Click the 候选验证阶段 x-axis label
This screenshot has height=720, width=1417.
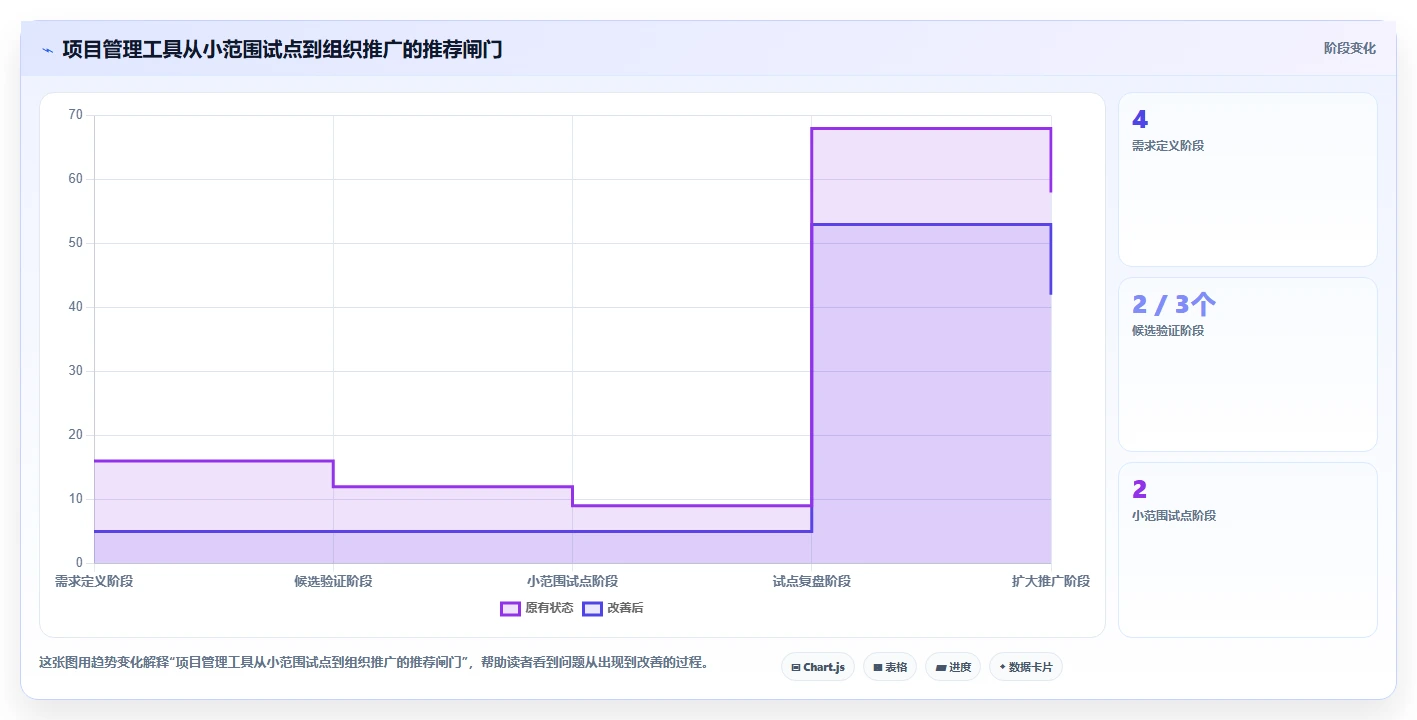click(x=333, y=581)
